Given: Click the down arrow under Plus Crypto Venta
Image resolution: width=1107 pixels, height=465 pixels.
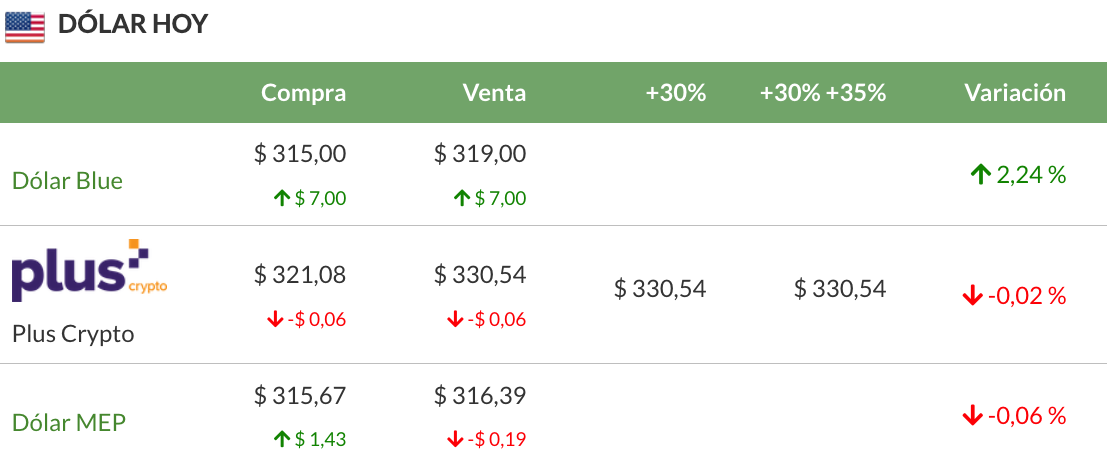Looking at the screenshot, I should click(x=454, y=320).
